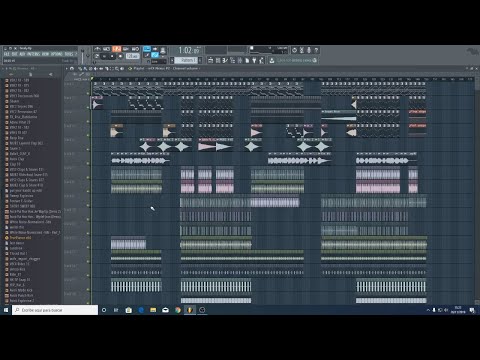This screenshot has height=360, width=480.
Task: Select the playlist Draw pencil tool
Action: coord(80,69)
